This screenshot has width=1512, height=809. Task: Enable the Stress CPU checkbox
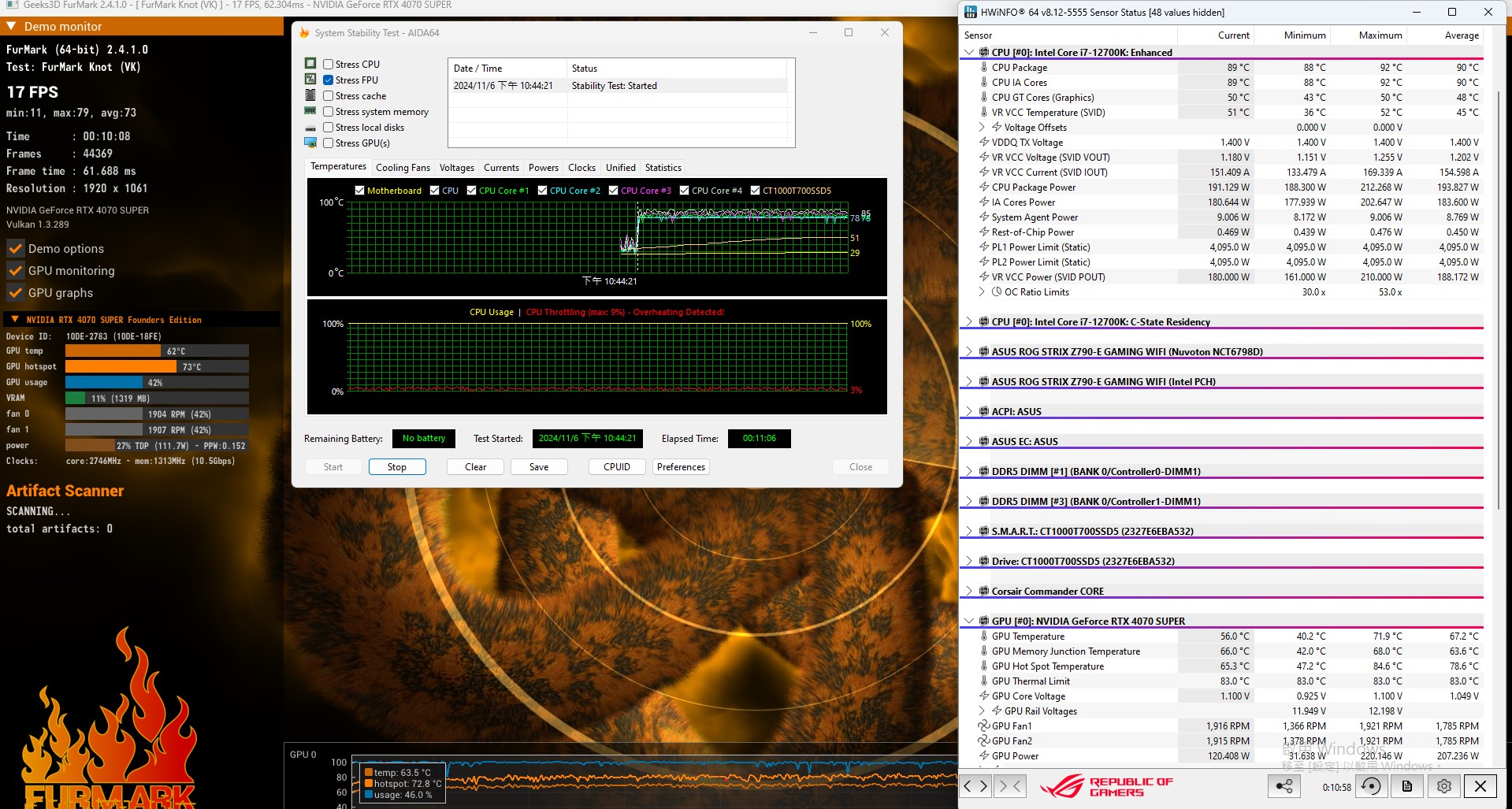tap(329, 64)
